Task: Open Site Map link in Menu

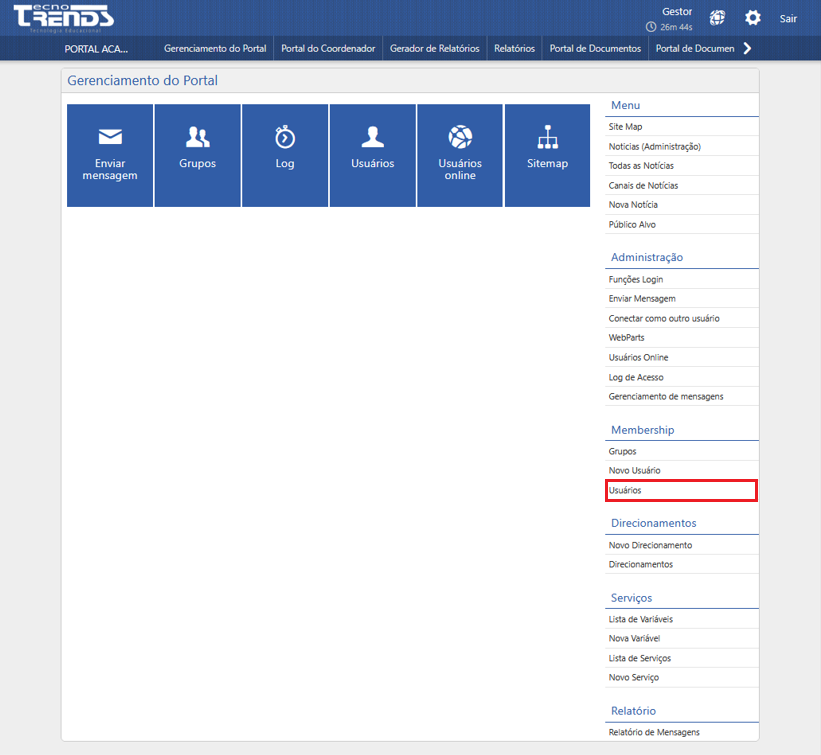Action: pyautogui.click(x=625, y=127)
